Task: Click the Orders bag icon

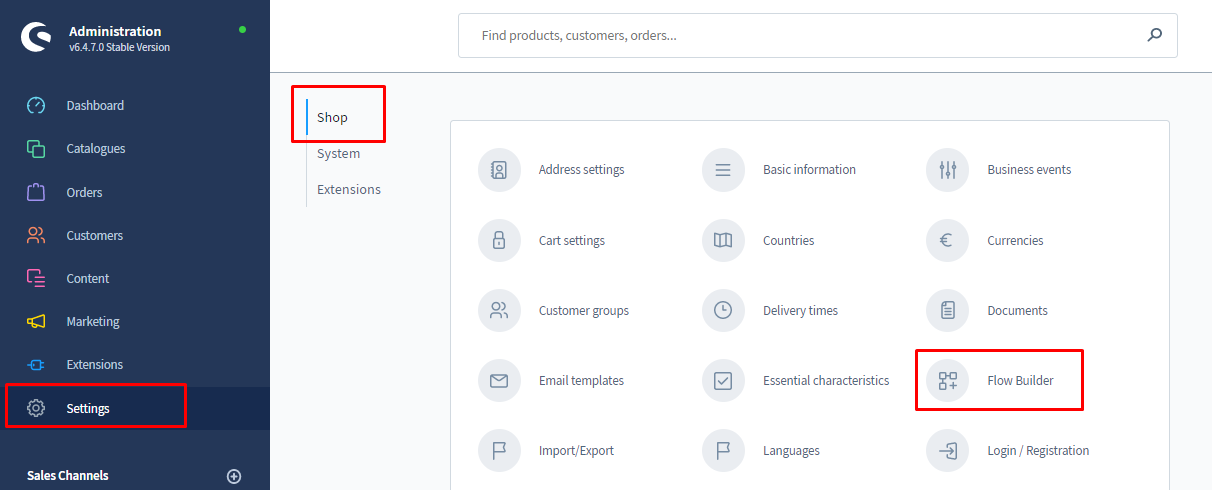Action: (36, 192)
